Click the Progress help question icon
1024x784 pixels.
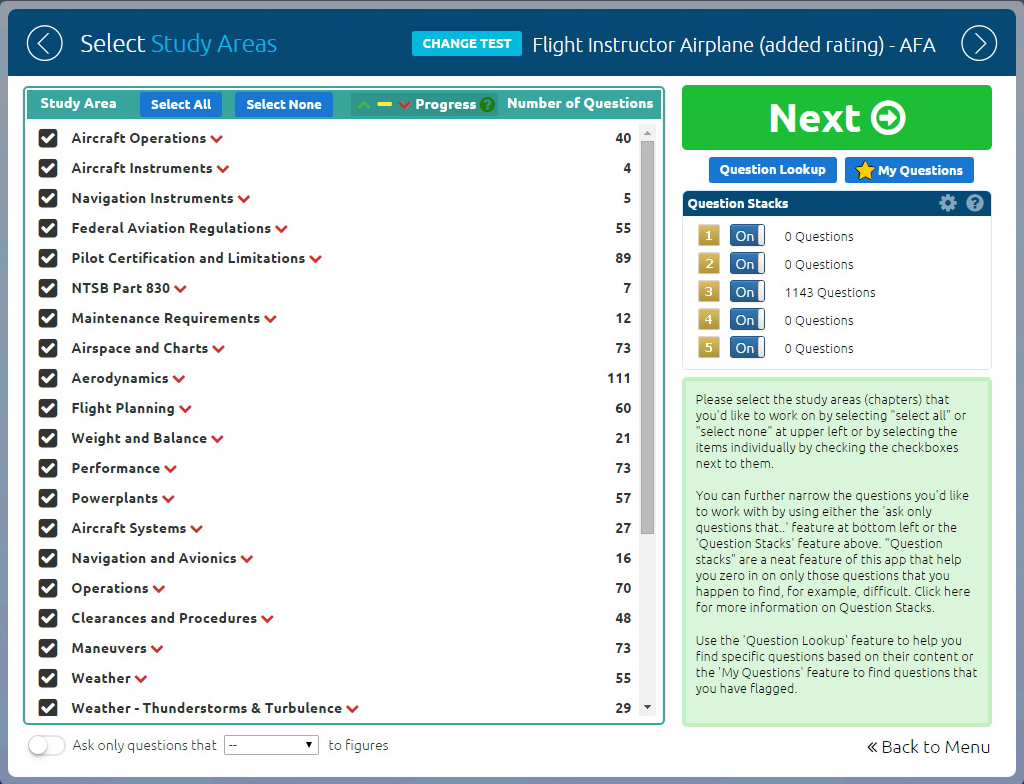487,105
